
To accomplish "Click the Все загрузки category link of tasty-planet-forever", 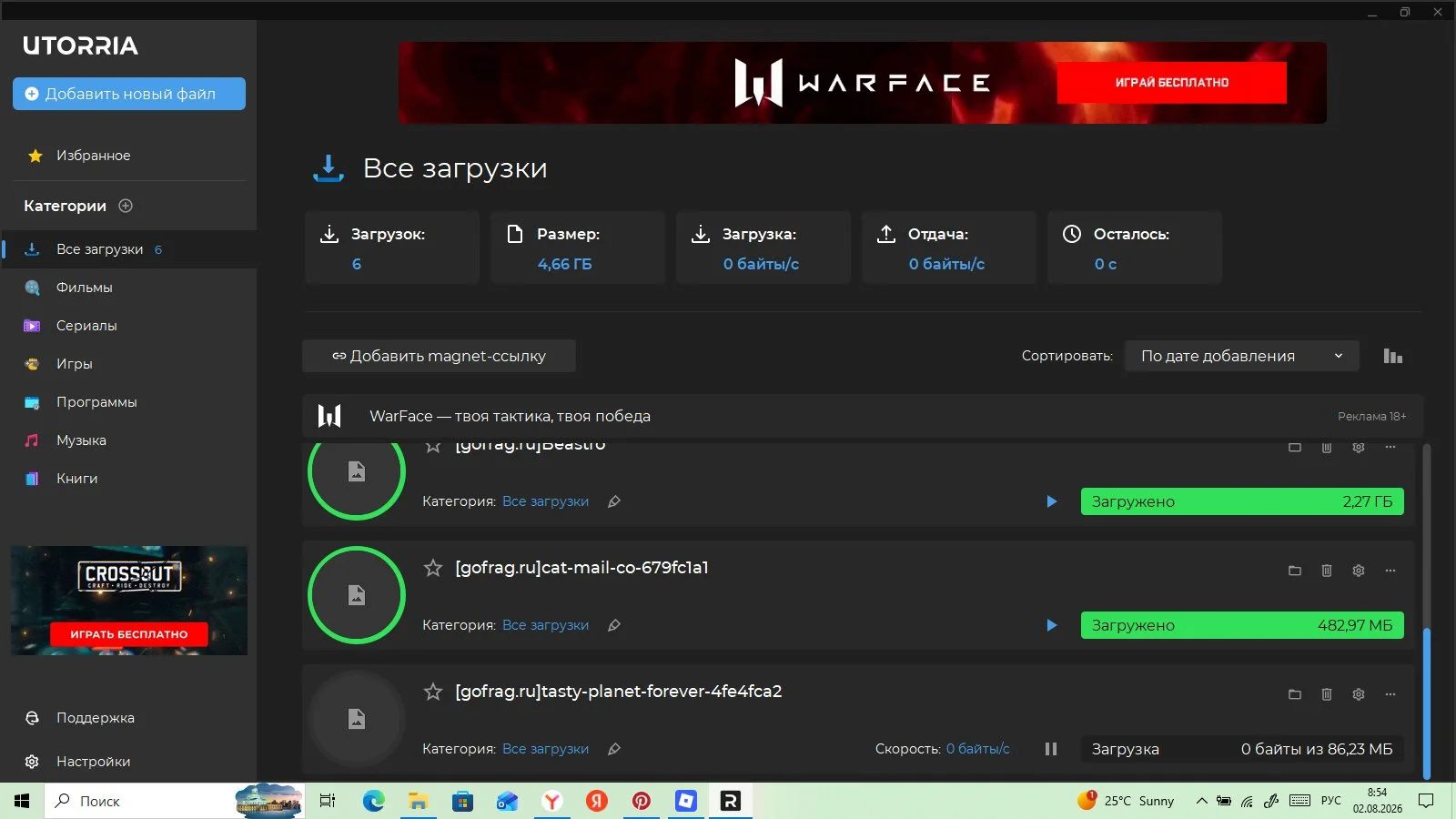I will tap(545, 749).
